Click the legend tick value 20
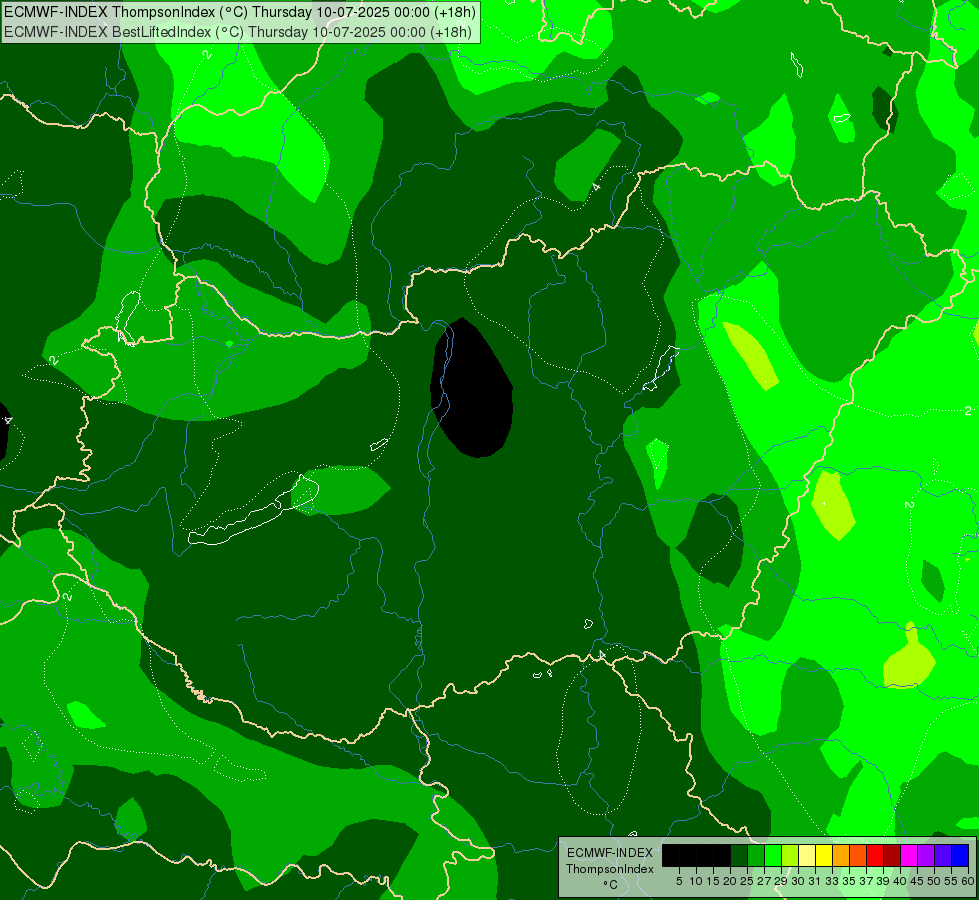The height and width of the screenshot is (900, 979). (730, 881)
